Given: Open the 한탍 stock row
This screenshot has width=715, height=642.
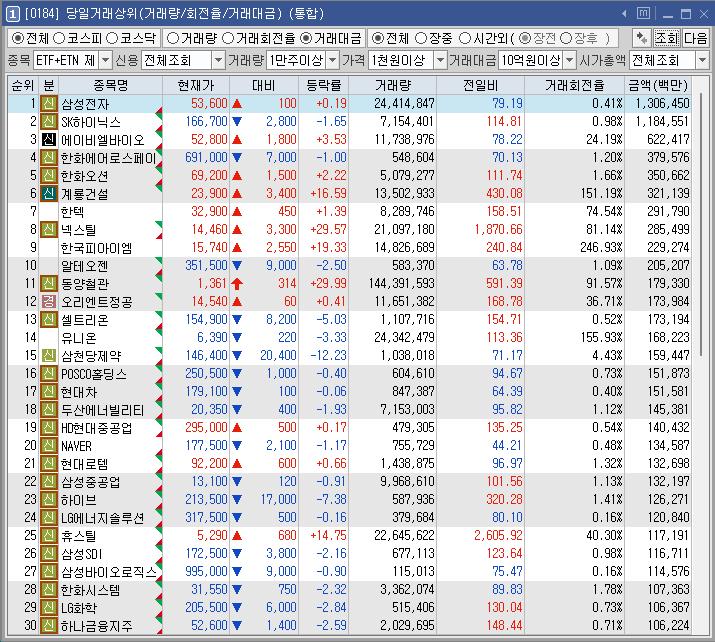Looking at the screenshot, I should click(x=349, y=212).
